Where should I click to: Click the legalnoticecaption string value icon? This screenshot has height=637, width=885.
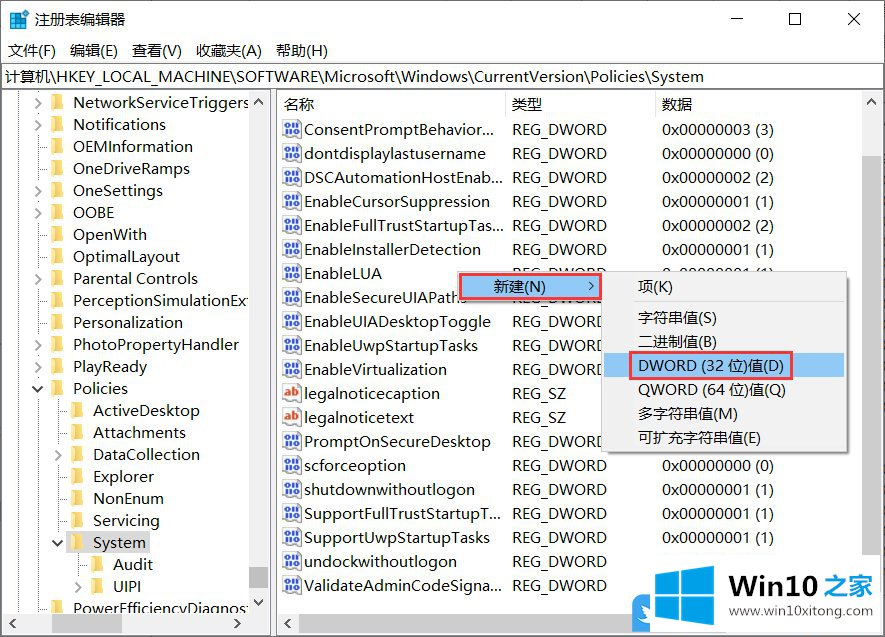(291, 393)
